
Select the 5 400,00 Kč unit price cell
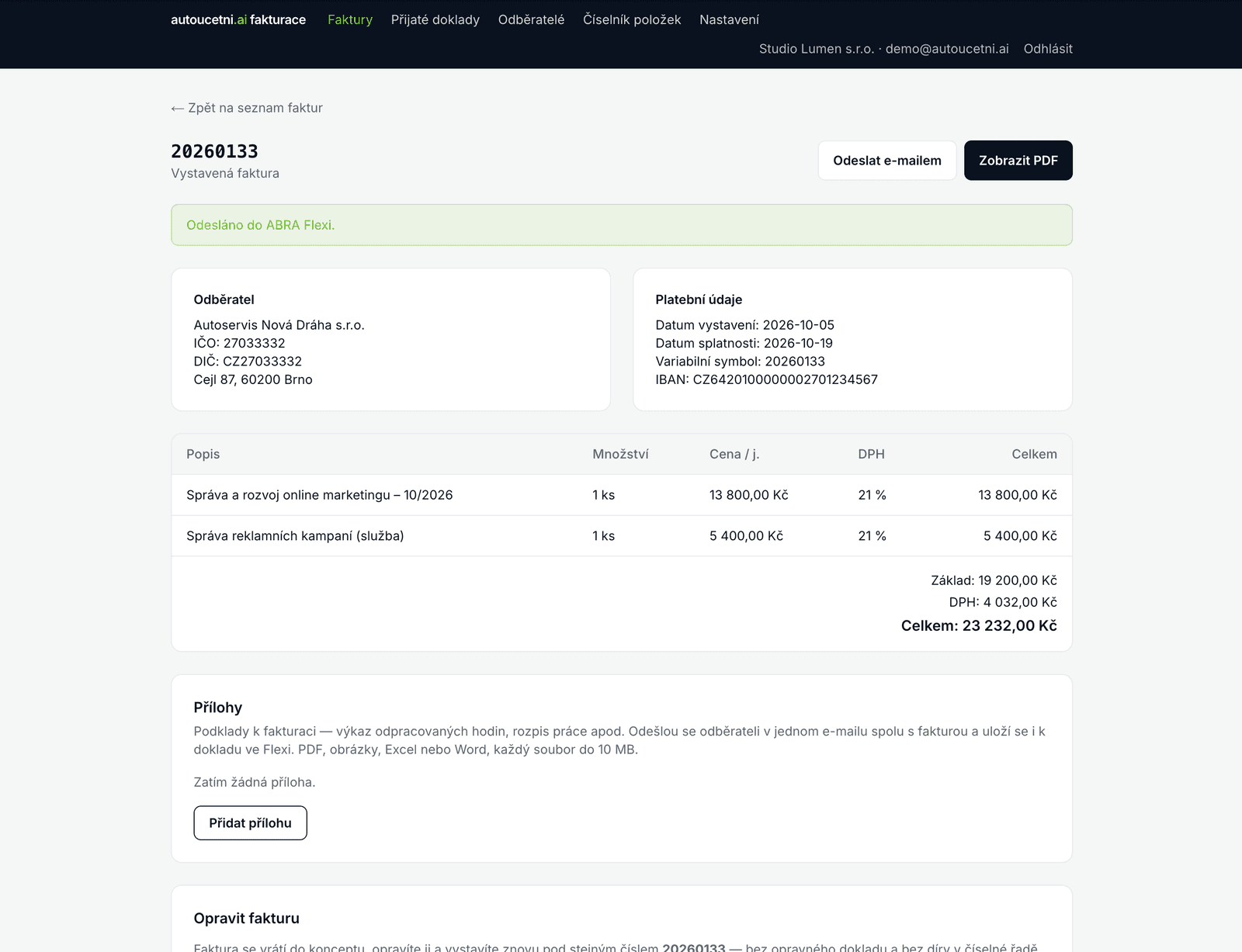pyautogui.click(x=747, y=536)
